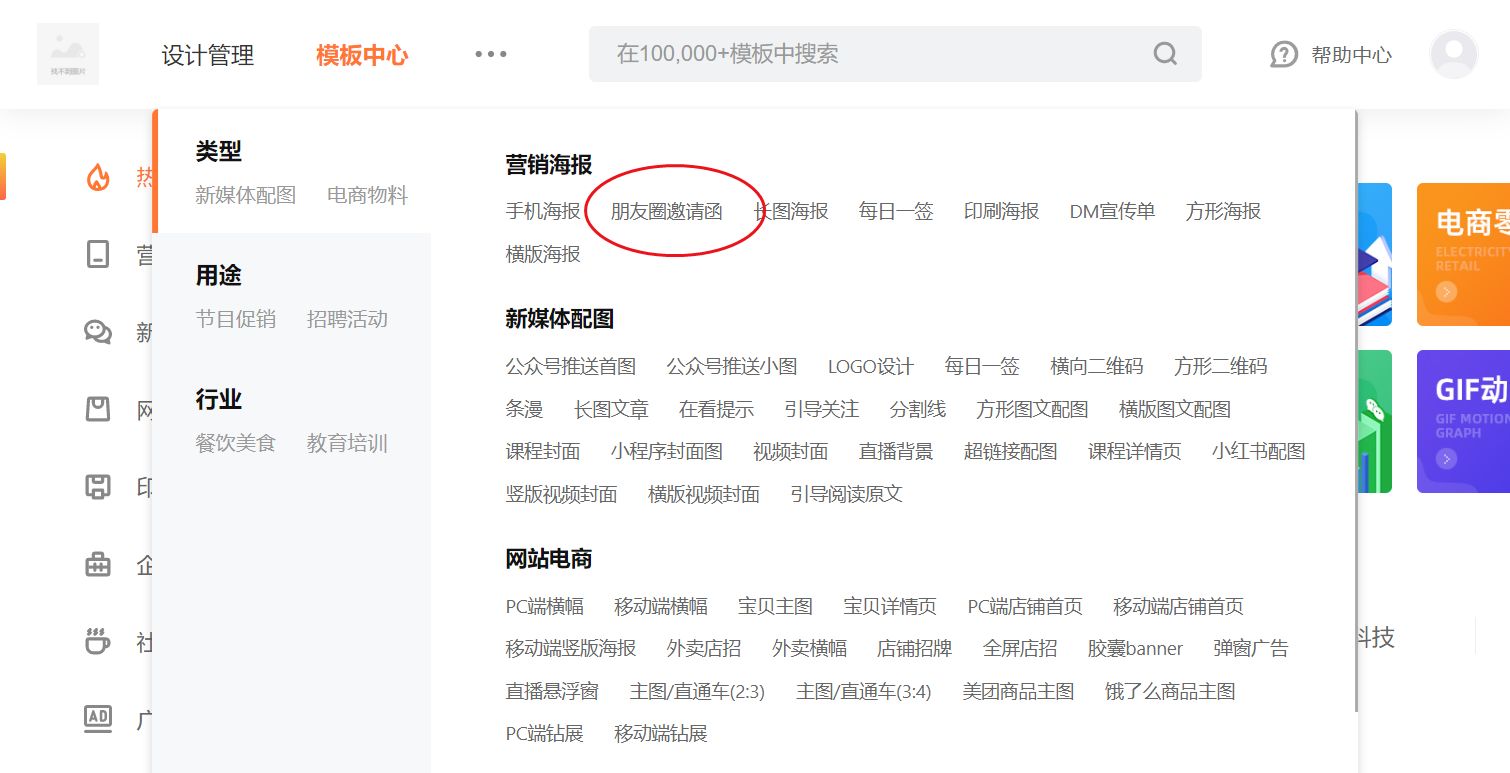Open the 模板中心 tab
The height and width of the screenshot is (773, 1510).
point(362,55)
